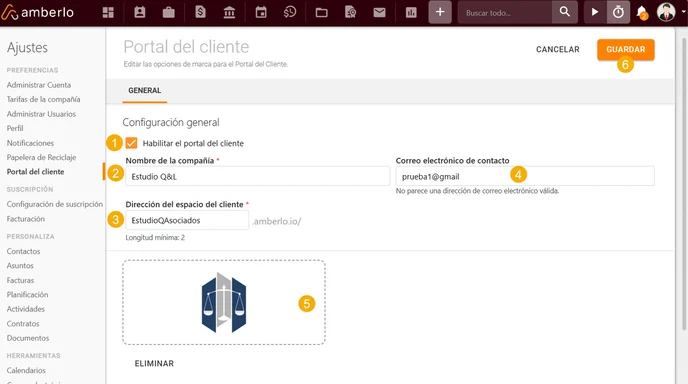Open Configuración de suscripción

coord(55,204)
